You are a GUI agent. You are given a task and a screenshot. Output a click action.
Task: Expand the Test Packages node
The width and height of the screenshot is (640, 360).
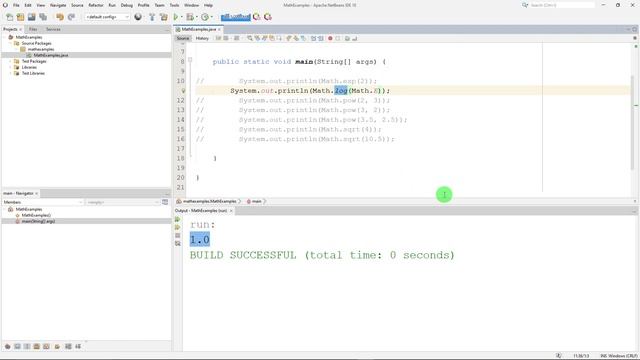click(x=11, y=61)
